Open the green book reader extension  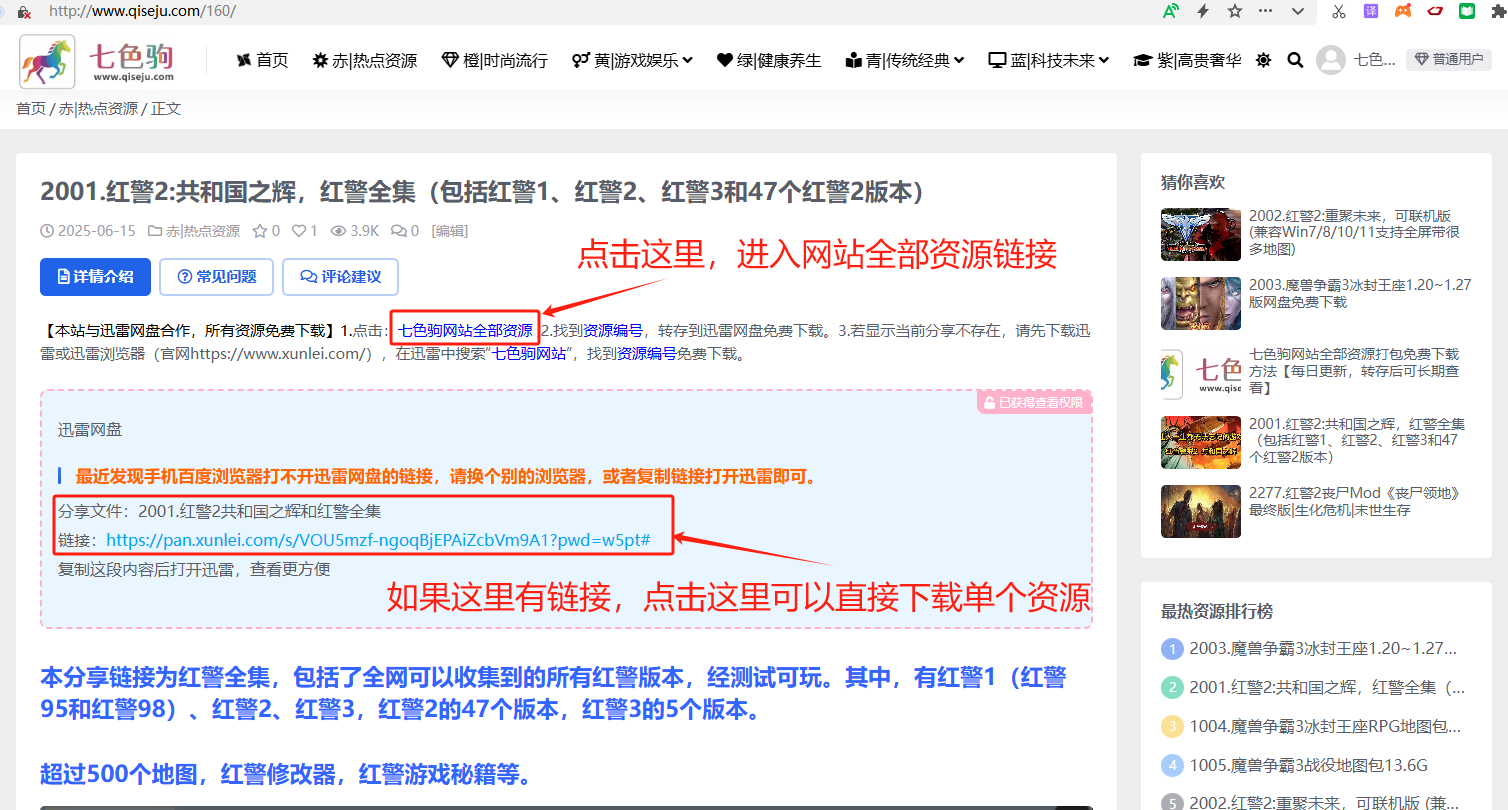1467,11
